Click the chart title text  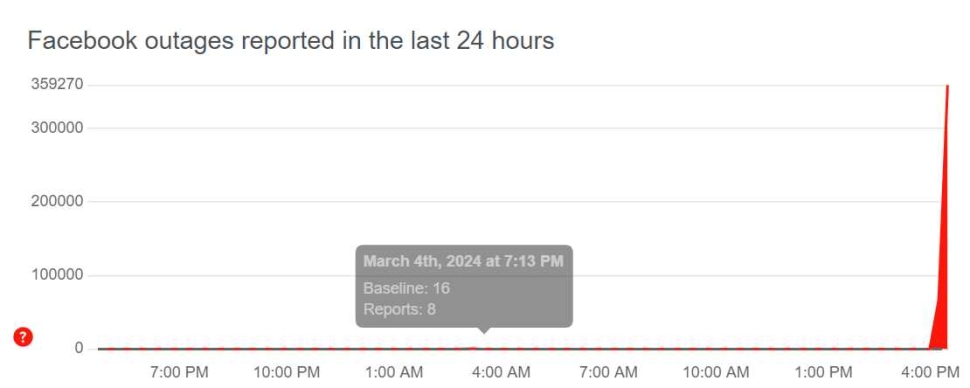coord(291,41)
